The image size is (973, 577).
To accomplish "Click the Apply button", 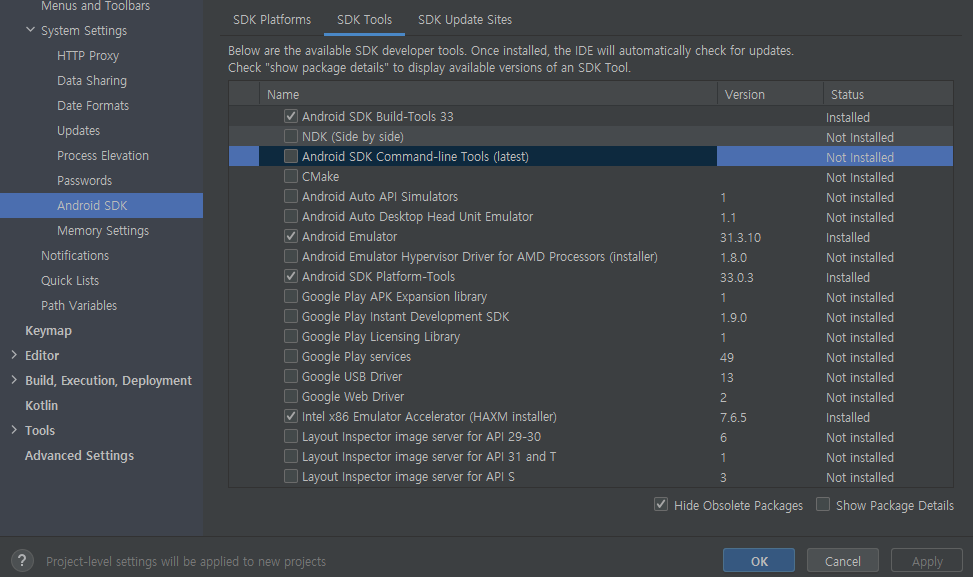I will coord(927,561).
